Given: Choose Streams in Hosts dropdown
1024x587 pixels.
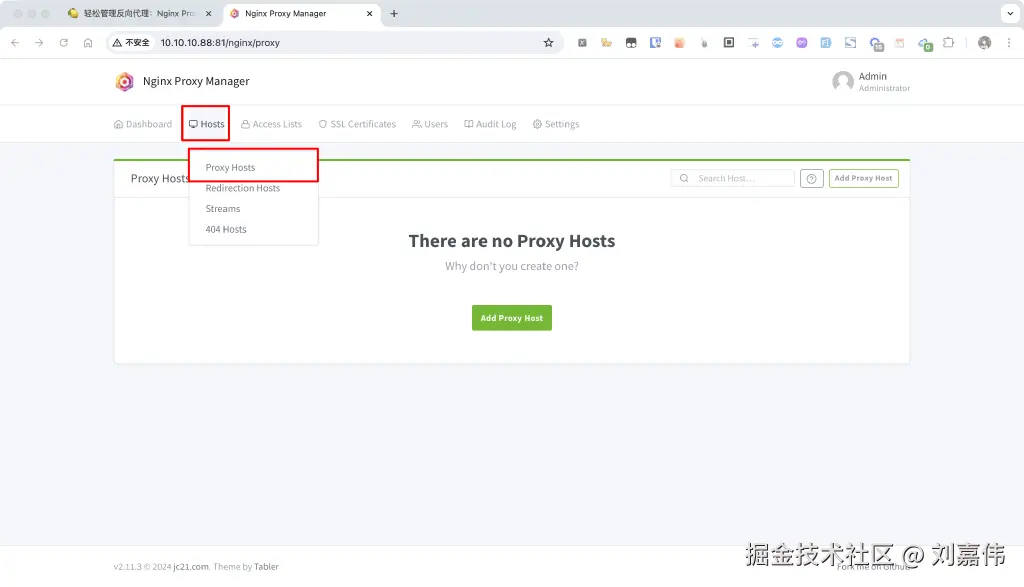Looking at the screenshot, I should click(223, 209).
